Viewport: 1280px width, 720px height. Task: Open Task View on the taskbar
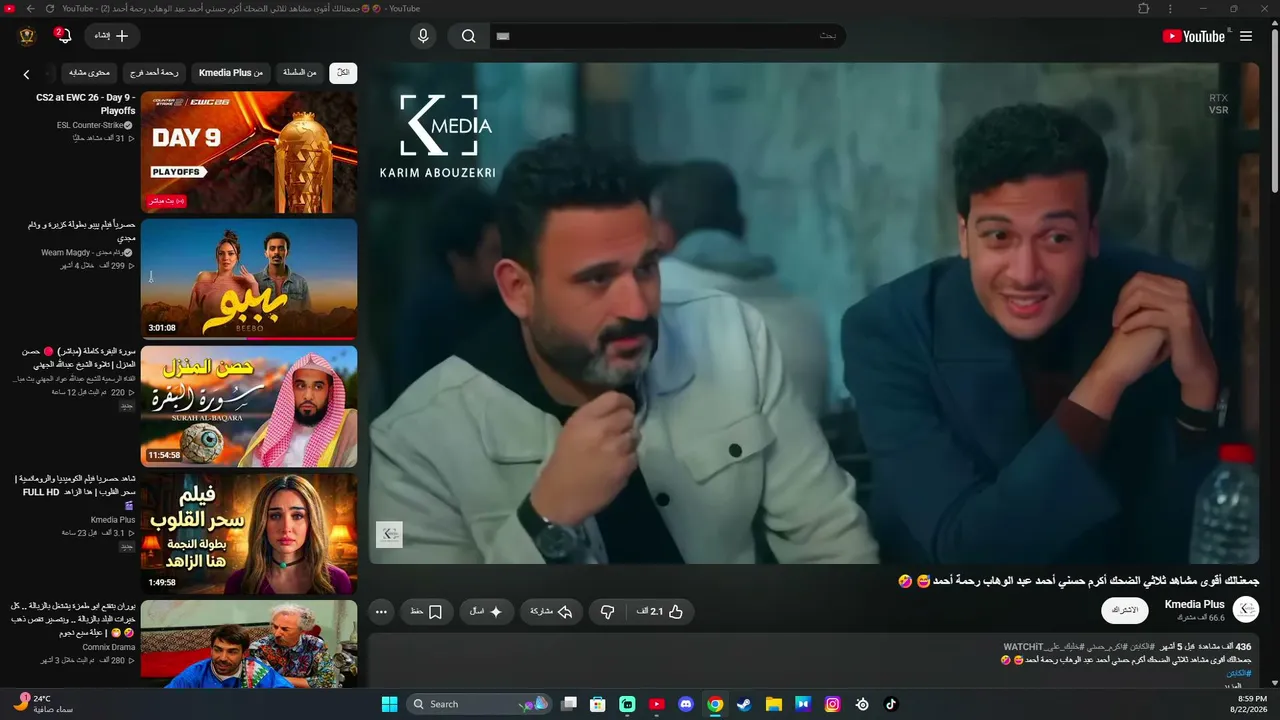coord(569,704)
